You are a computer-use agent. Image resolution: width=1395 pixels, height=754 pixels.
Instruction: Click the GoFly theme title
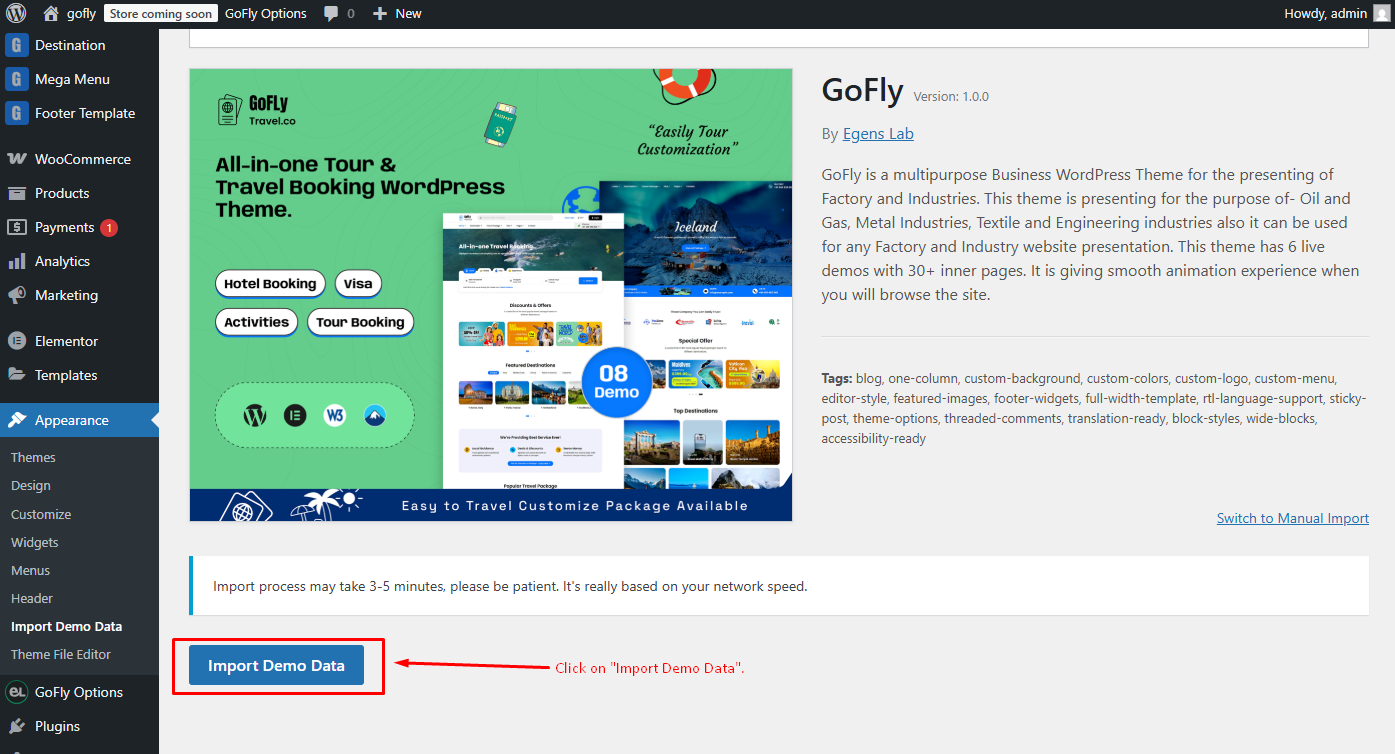(862, 91)
